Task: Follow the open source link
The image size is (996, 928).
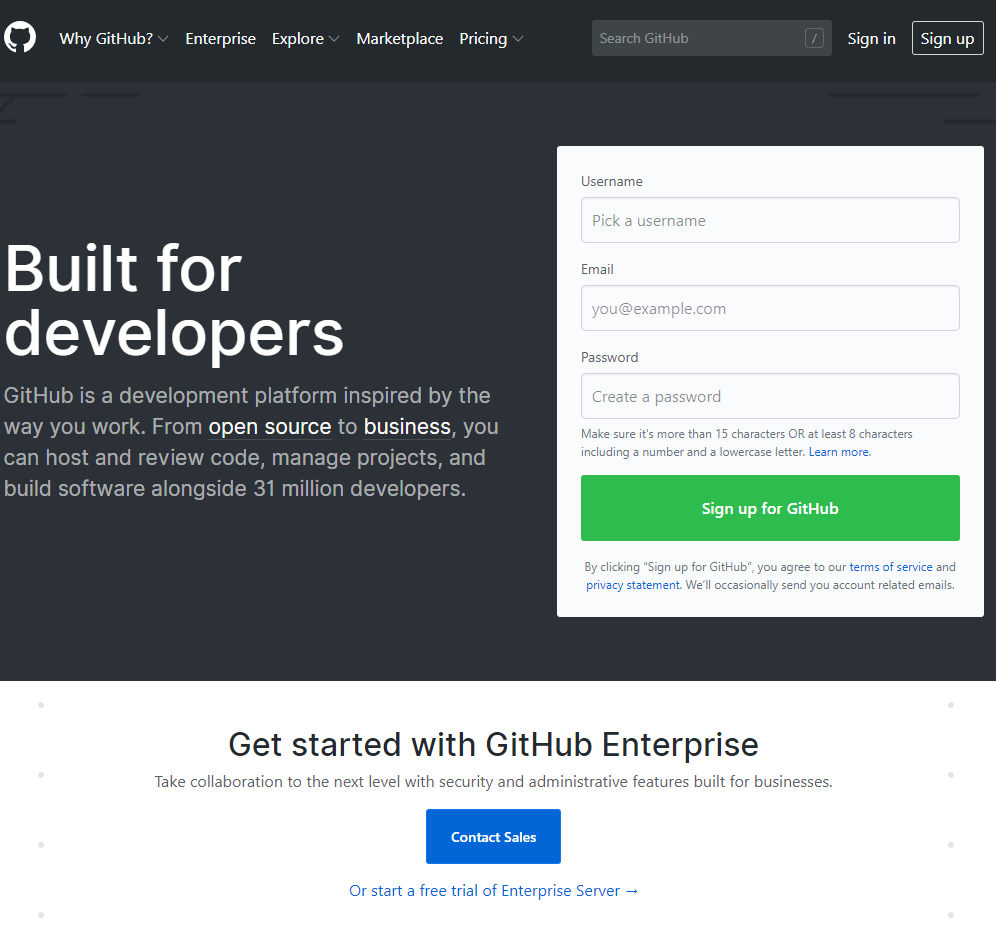Action: pyautogui.click(x=270, y=427)
